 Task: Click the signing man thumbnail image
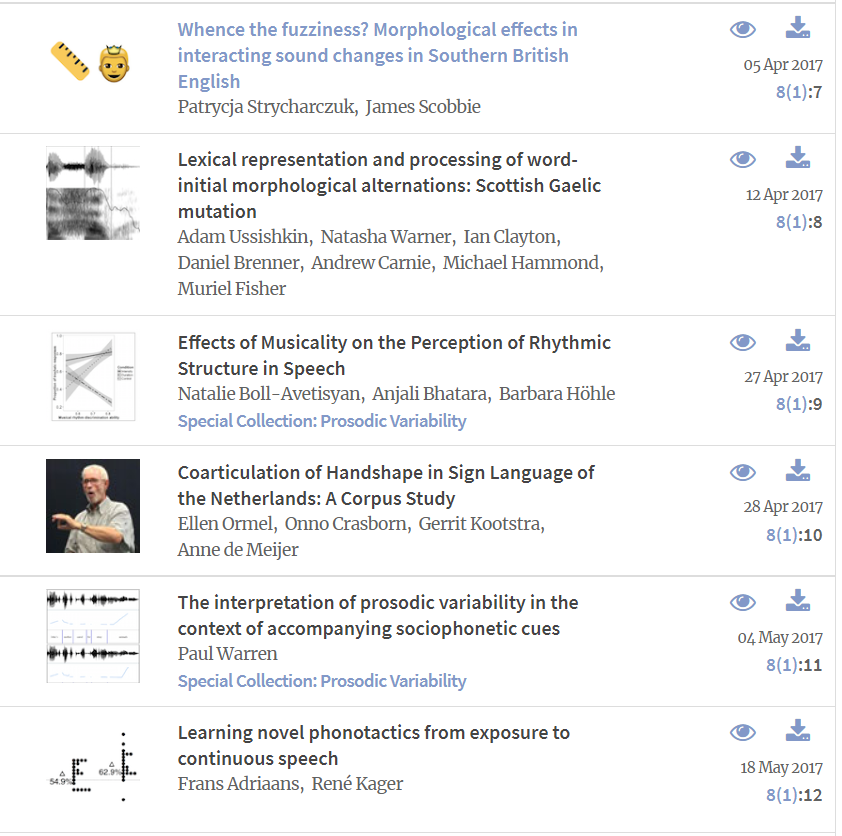tap(93, 506)
